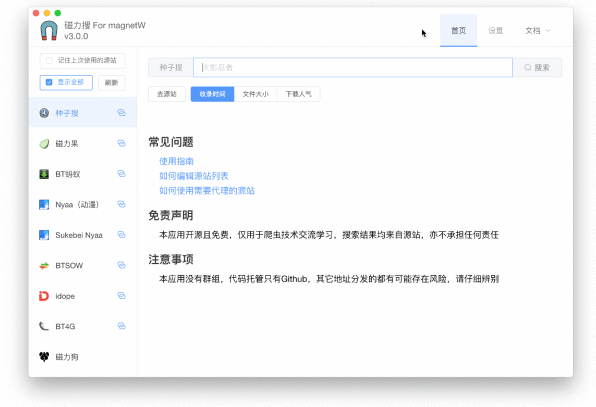The width and height of the screenshot is (596, 407).
Task: Sort results by 文件大小
Action: pos(255,94)
